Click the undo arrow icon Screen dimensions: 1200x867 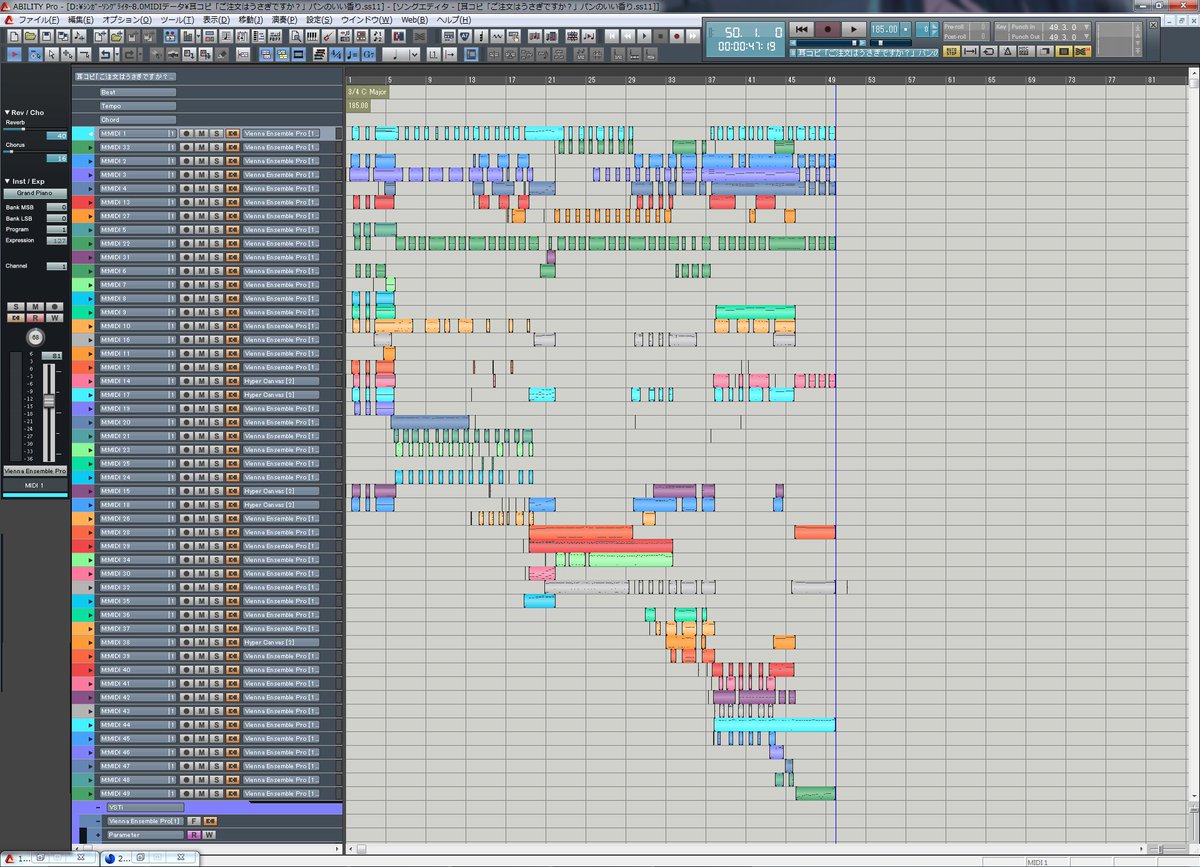coord(105,54)
